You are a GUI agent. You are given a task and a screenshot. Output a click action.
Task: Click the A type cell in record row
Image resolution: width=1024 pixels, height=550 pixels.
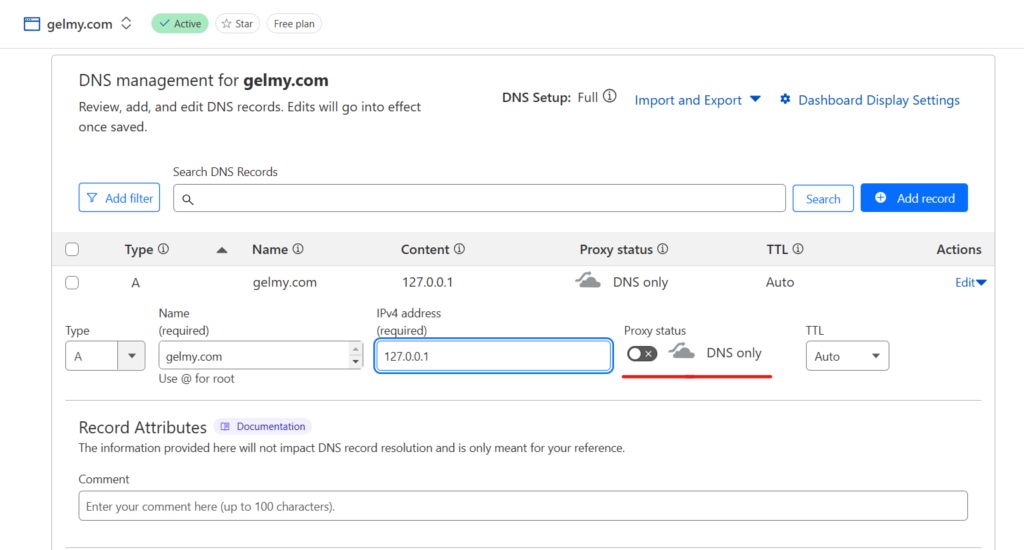point(135,283)
